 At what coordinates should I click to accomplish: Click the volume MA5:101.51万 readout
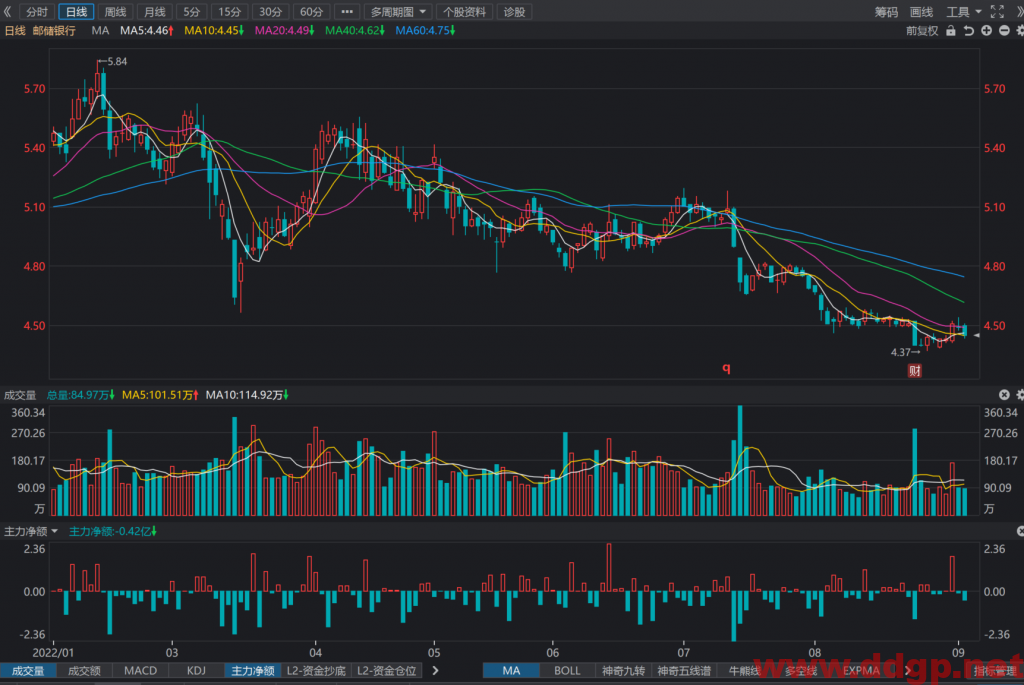point(160,395)
